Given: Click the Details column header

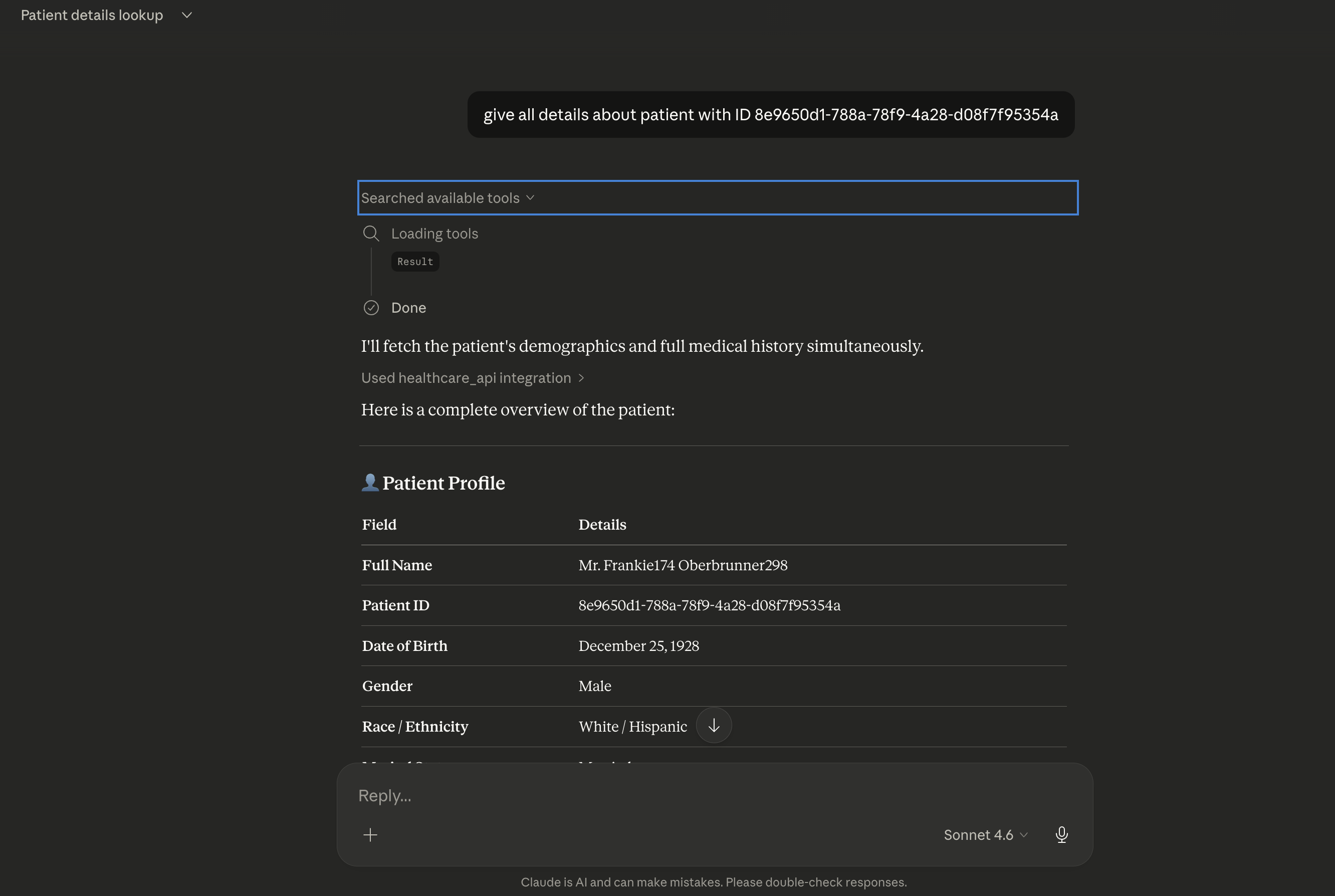Looking at the screenshot, I should [602, 525].
